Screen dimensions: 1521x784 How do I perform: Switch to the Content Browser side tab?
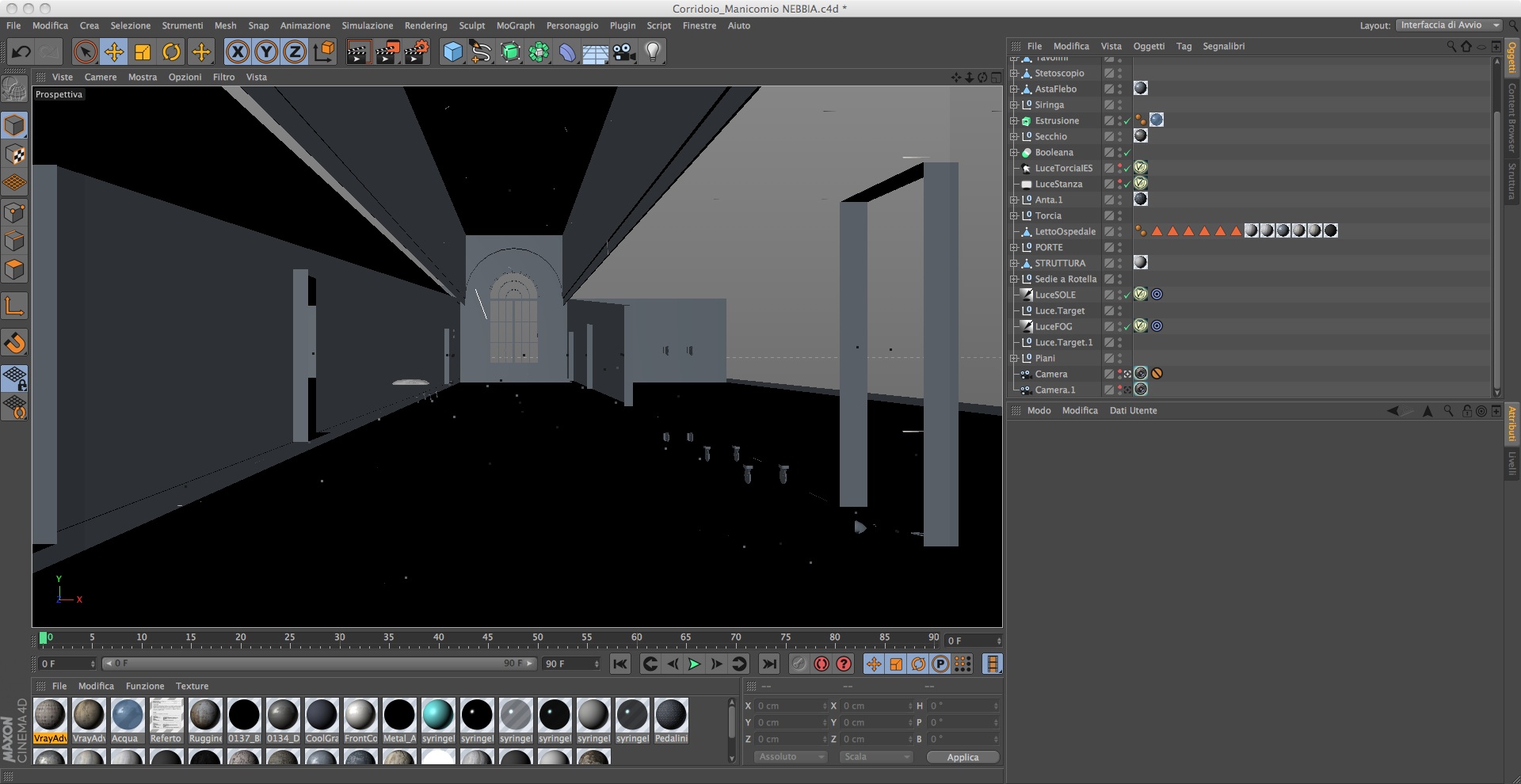1511,118
